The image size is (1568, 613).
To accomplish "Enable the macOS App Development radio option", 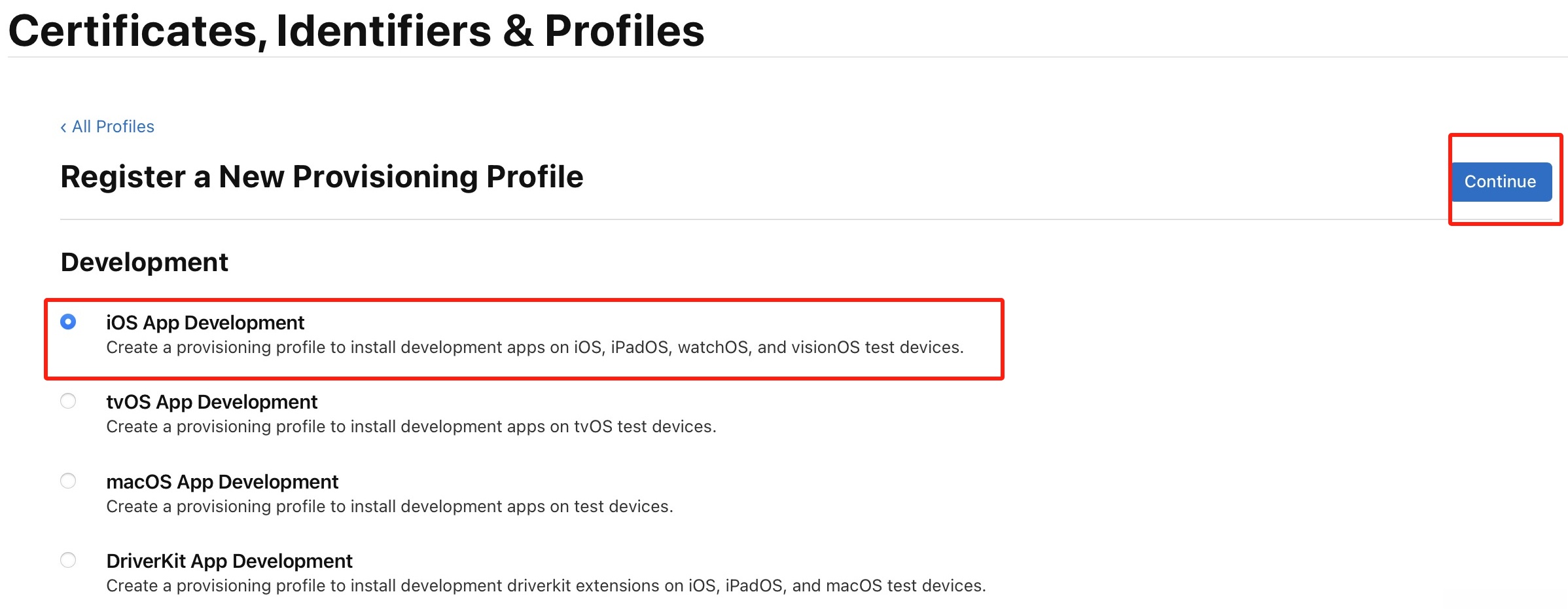I will [68, 481].
